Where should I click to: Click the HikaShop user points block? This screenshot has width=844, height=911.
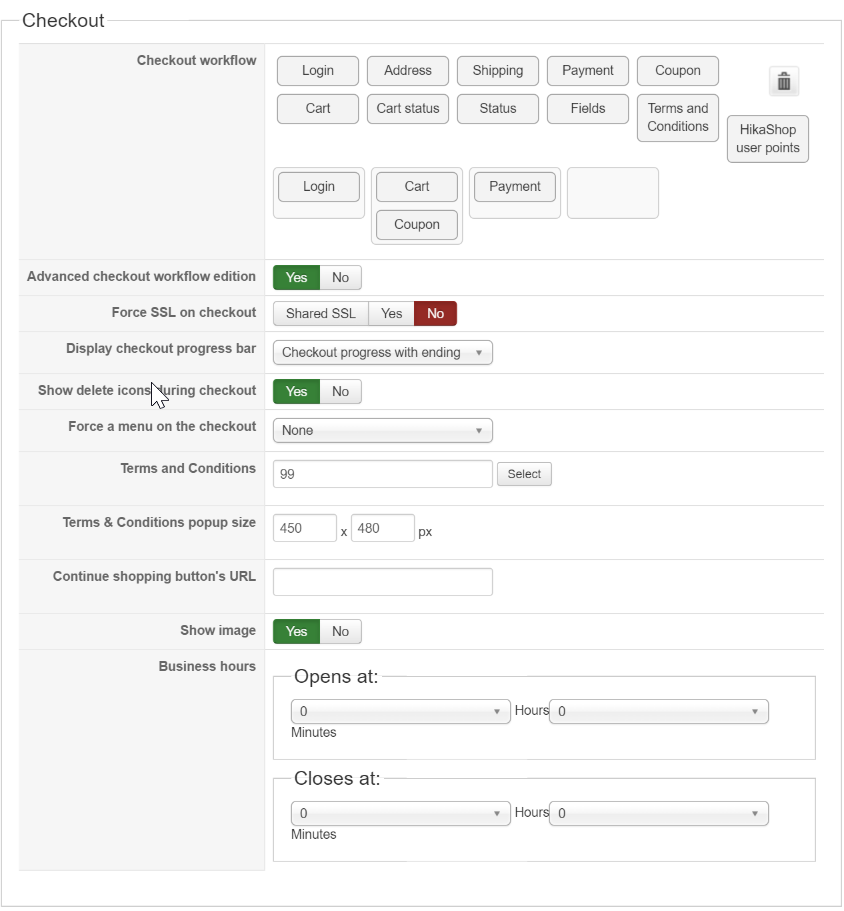[767, 139]
